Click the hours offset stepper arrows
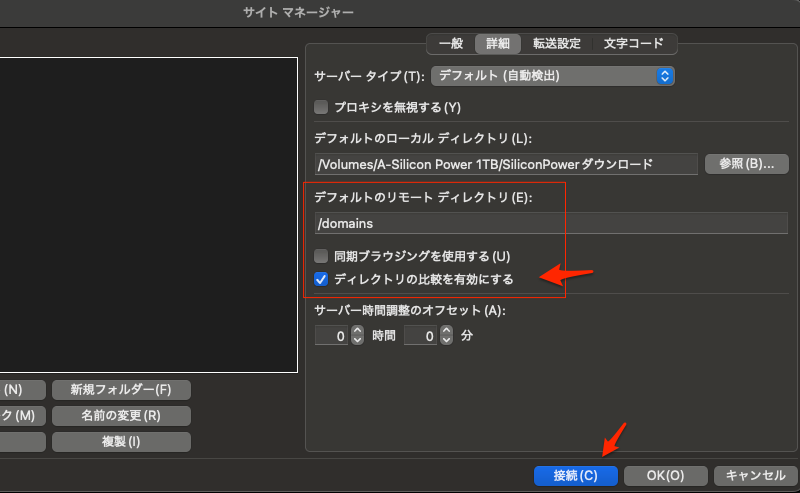The width and height of the screenshot is (800, 493). pyautogui.click(x=358, y=337)
